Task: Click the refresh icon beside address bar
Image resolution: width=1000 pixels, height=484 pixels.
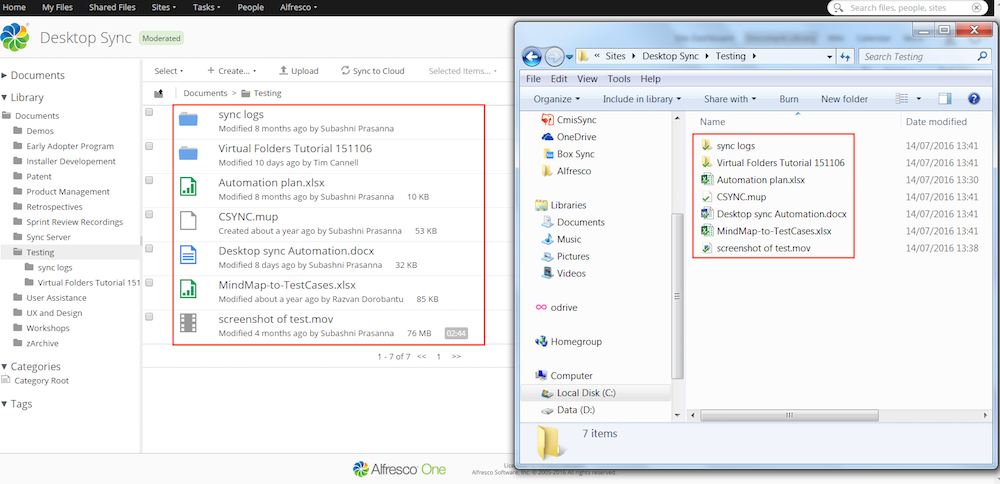Action: pyautogui.click(x=845, y=57)
